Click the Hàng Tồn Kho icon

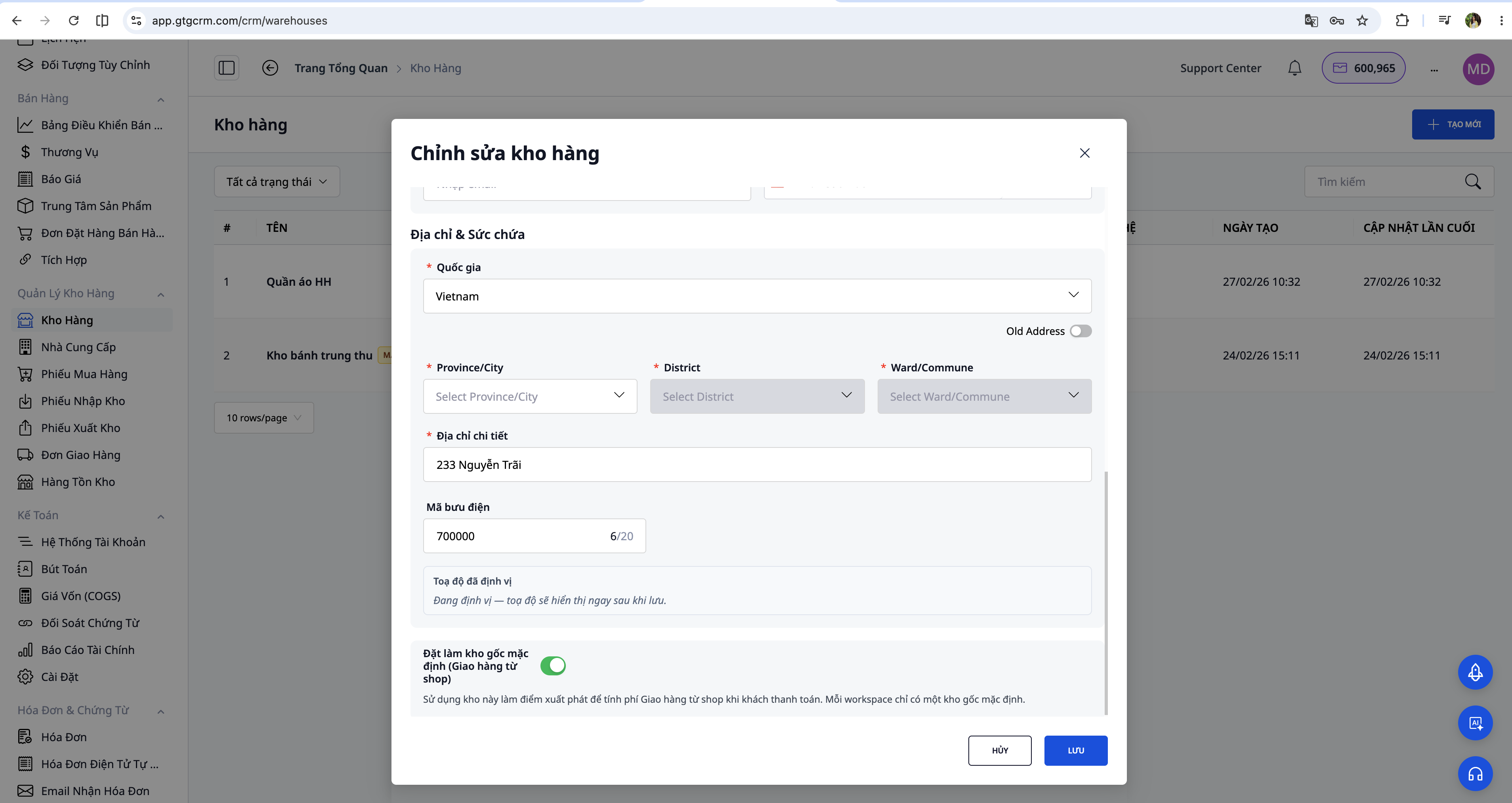point(25,482)
